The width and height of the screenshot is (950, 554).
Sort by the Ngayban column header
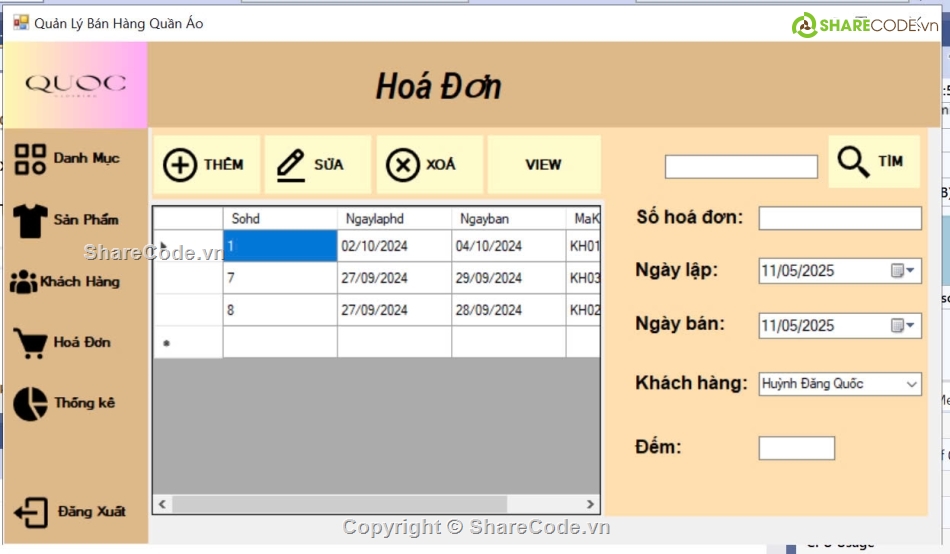[x=509, y=219]
